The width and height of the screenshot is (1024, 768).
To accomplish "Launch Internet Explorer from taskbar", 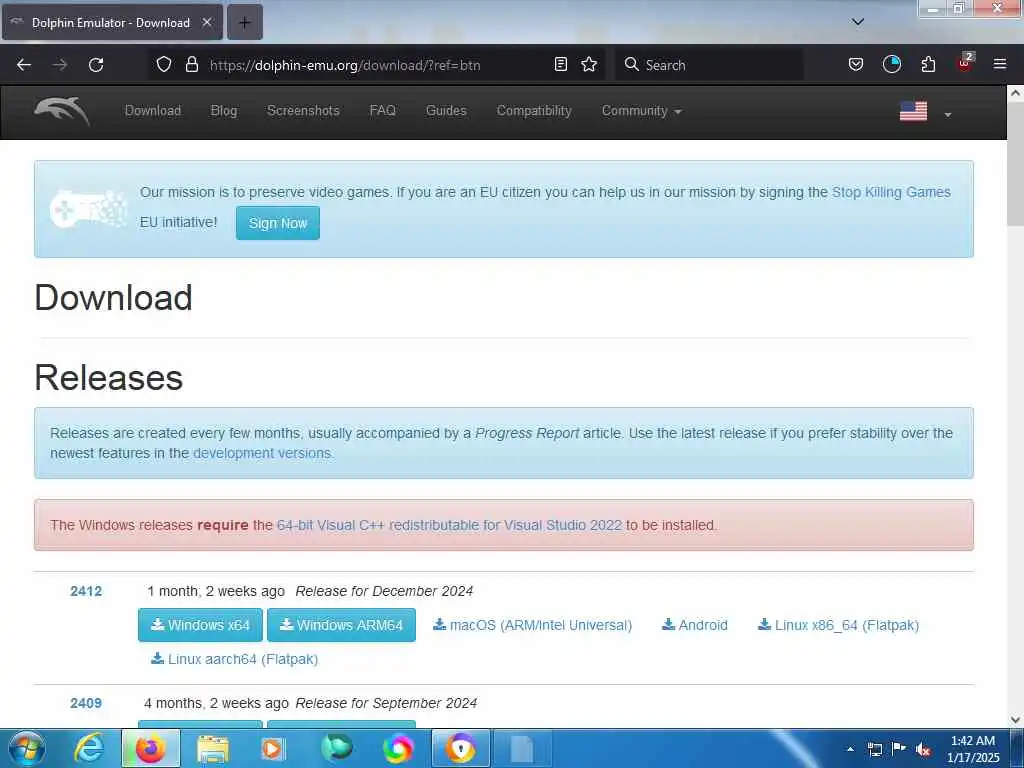I will tap(88, 748).
